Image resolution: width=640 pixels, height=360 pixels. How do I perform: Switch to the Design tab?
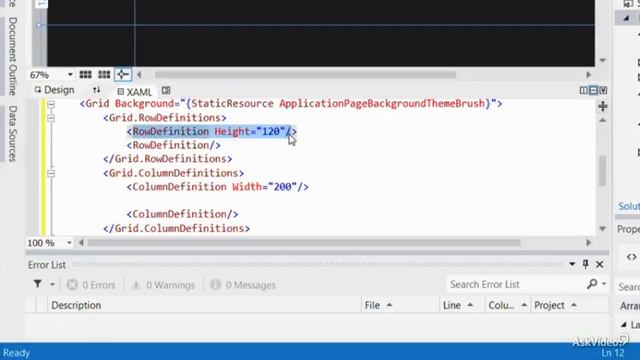point(55,90)
